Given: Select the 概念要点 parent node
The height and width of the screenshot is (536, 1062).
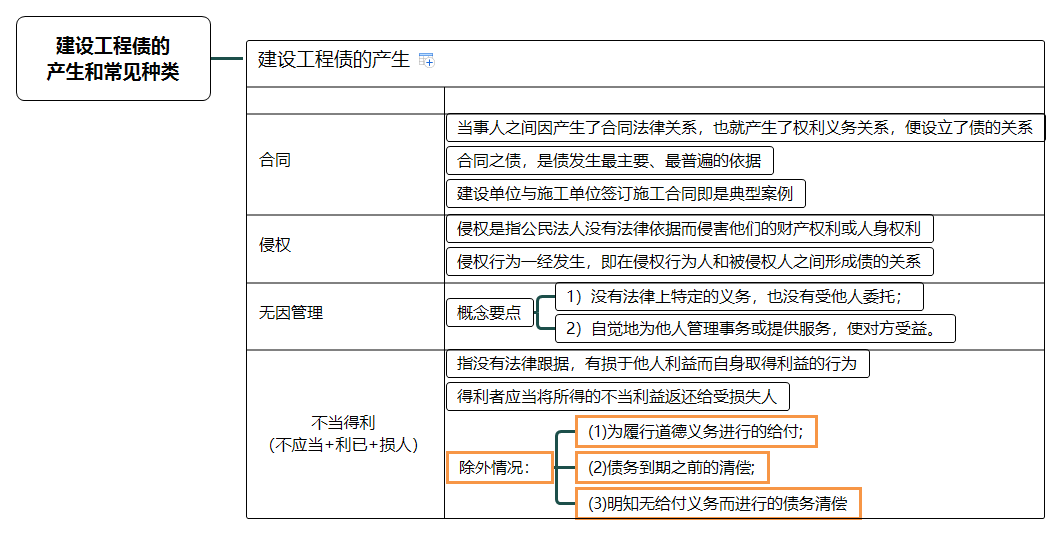Looking at the screenshot, I should [489, 313].
